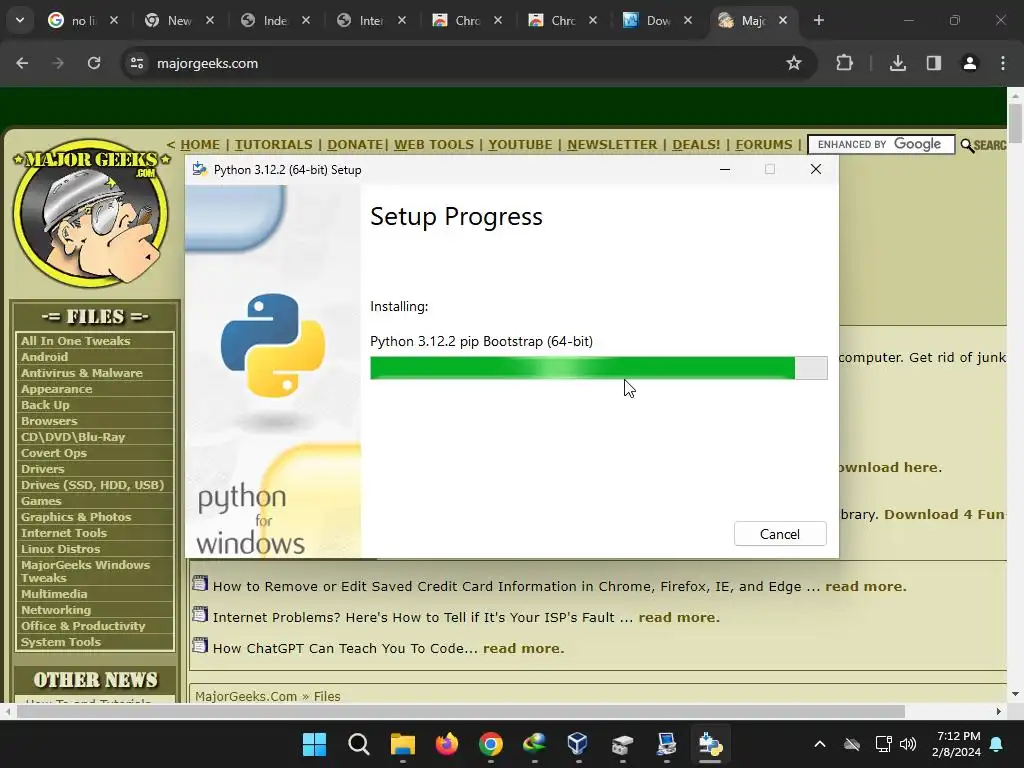
Task: Open Office & Productivity category
Action: tap(83, 626)
